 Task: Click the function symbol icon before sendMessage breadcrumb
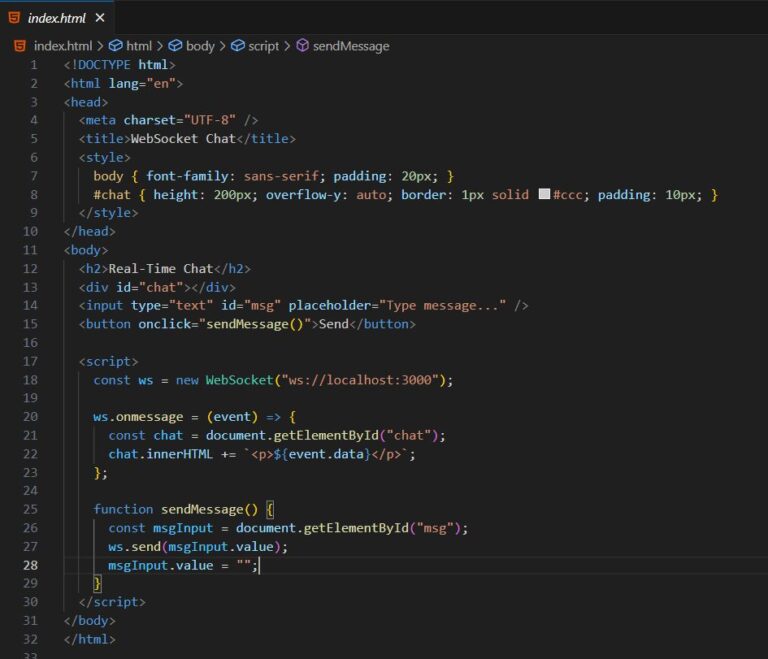tap(302, 46)
